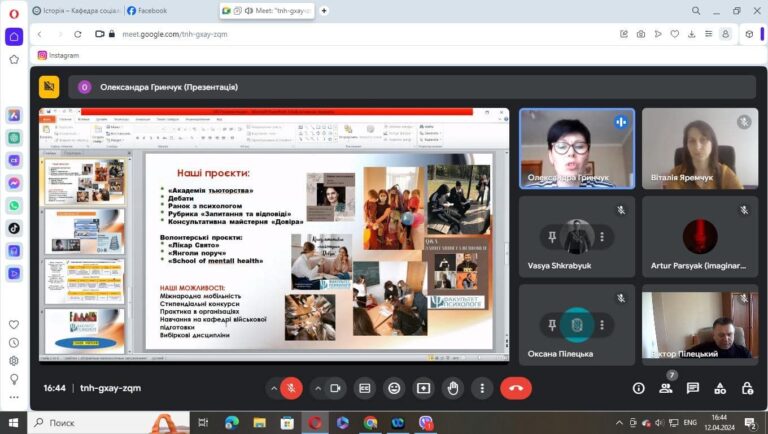Open the in-call chat panel
Image resolution: width=768 pixels, height=434 pixels.
[x=693, y=388]
